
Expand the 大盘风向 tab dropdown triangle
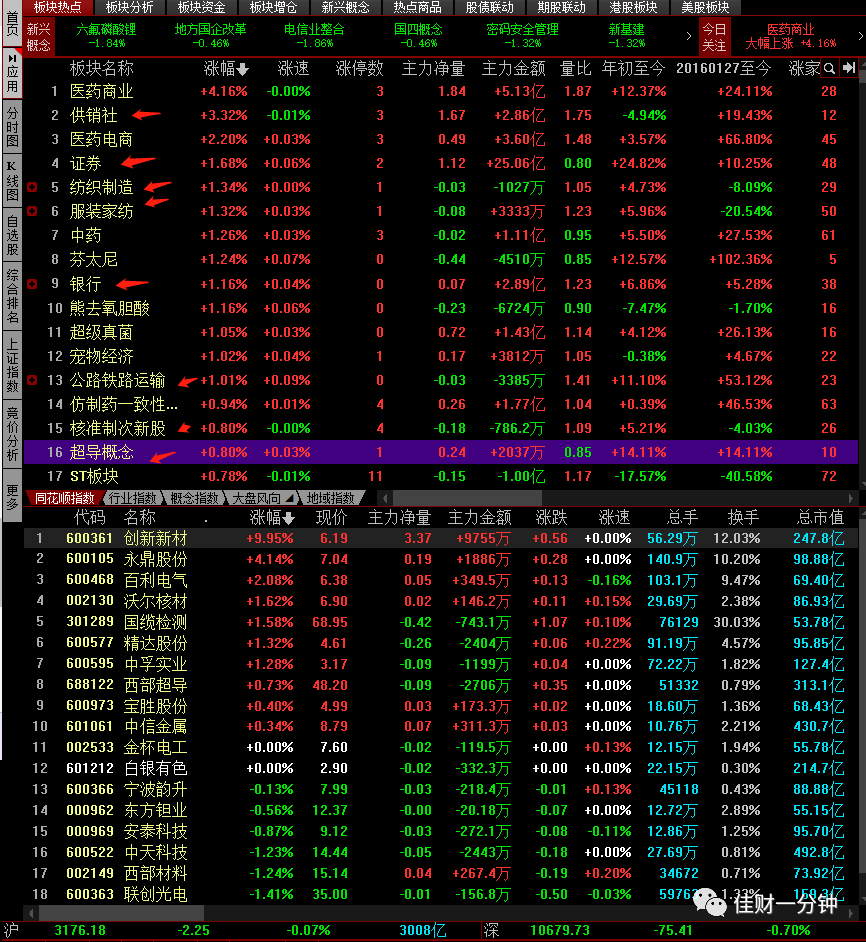point(290,498)
